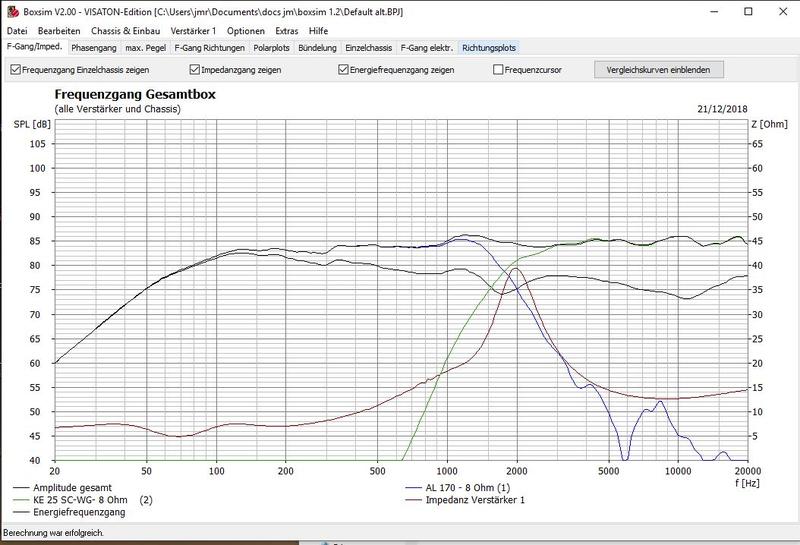The width and height of the screenshot is (800, 545).
Task: Uncheck Impedanzgang zeigen
Action: [x=195, y=70]
